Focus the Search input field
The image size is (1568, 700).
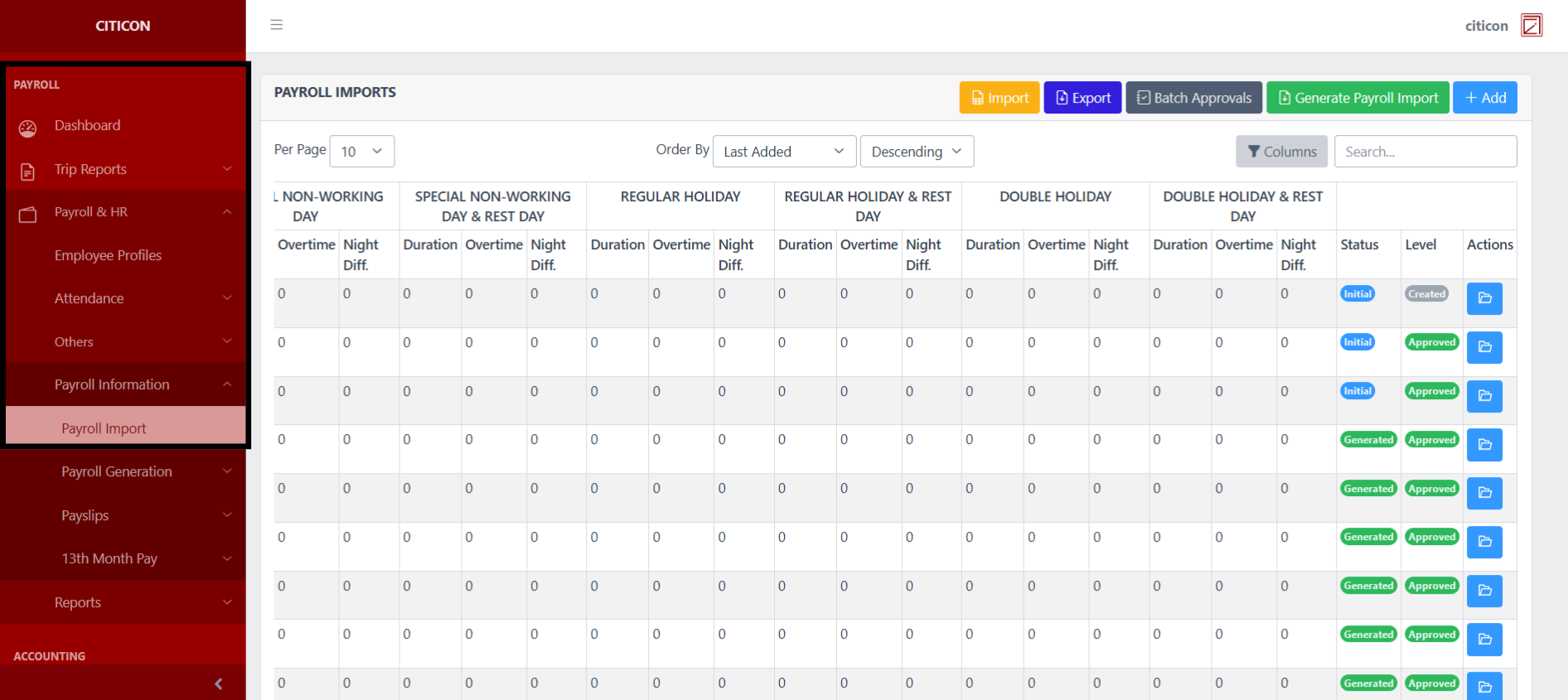1425,152
